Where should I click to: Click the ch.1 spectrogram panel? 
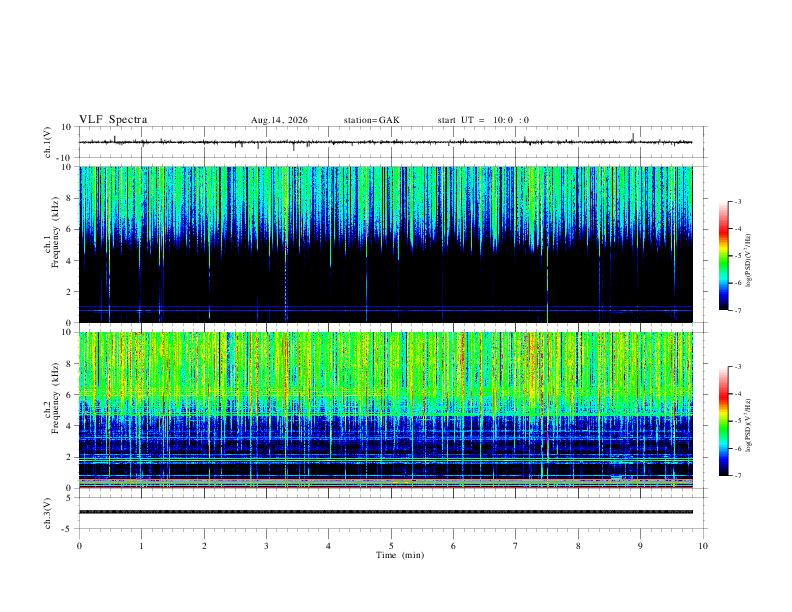(x=385, y=244)
